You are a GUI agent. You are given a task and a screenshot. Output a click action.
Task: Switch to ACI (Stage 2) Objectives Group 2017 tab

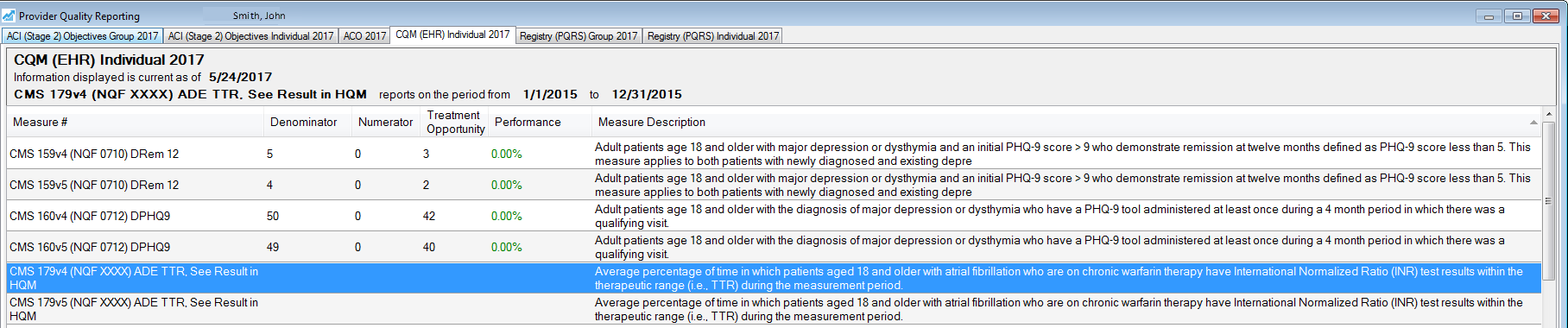tap(82, 36)
